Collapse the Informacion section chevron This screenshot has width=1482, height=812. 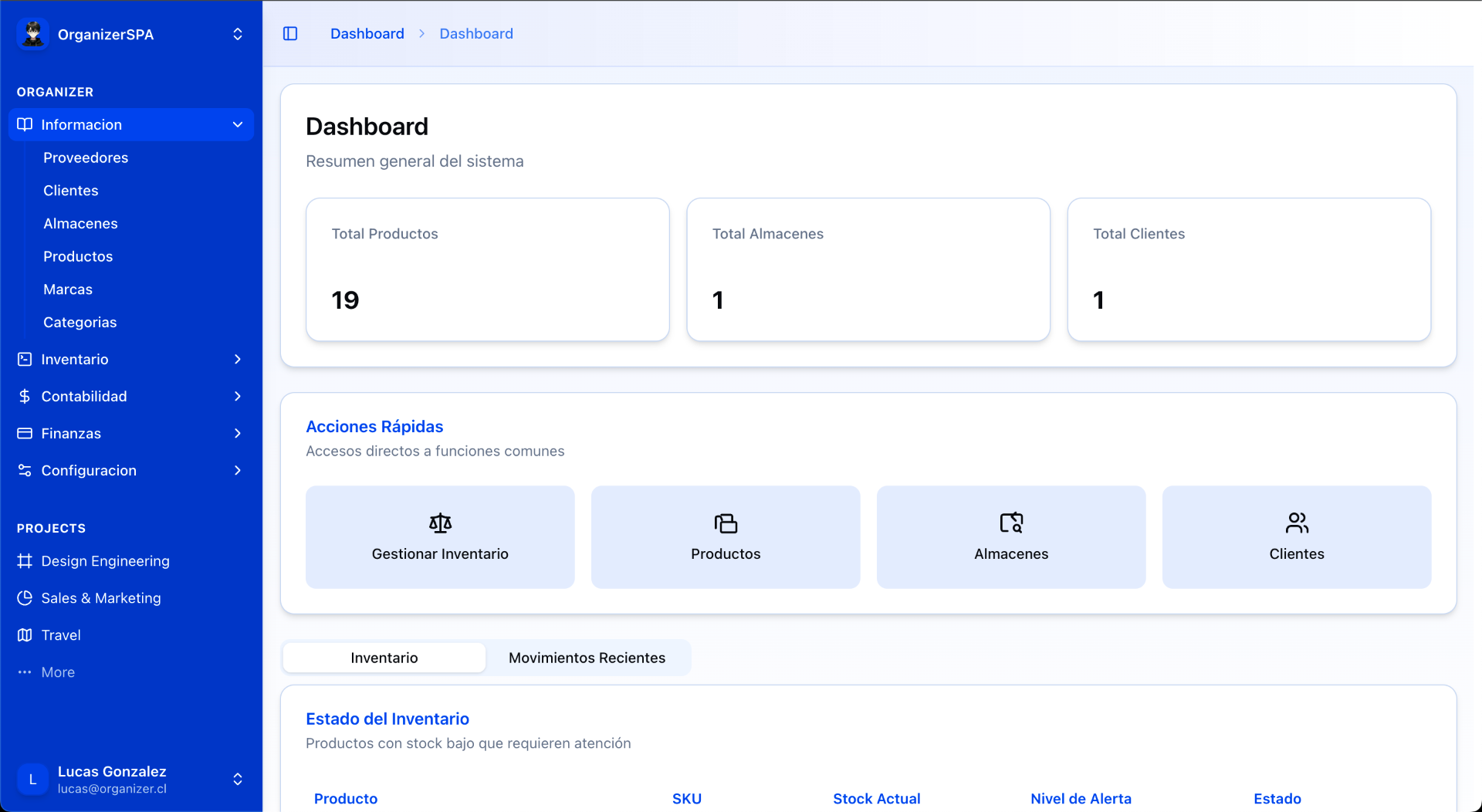(238, 124)
